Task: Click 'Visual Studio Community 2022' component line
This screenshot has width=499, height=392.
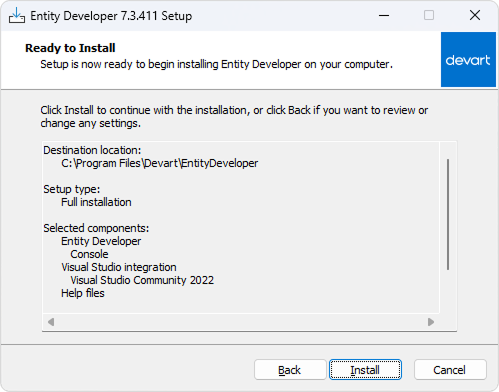Action: point(142,280)
